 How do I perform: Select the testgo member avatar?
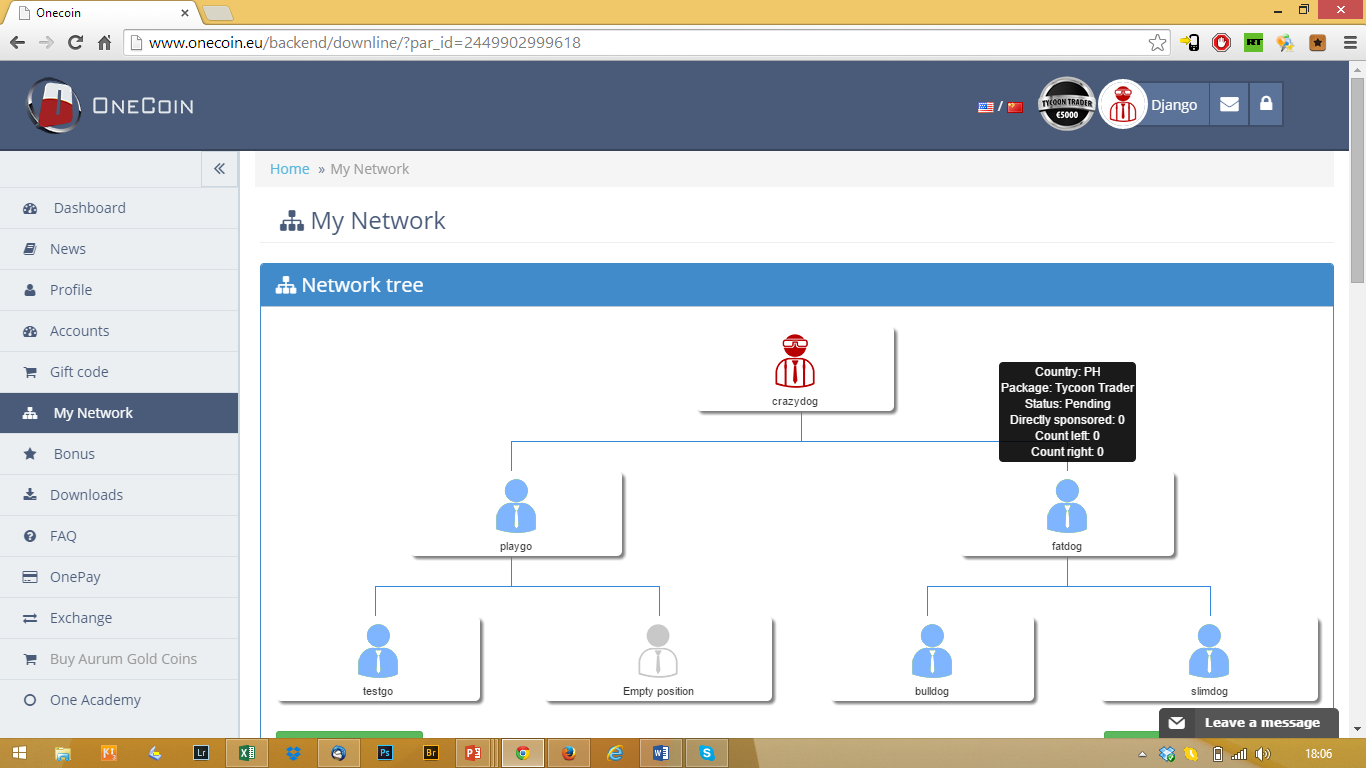coord(378,651)
